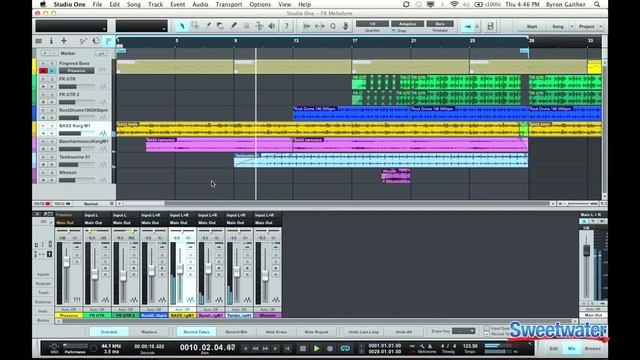The image size is (640, 360).
Task: Click the Rewind transport button
Action: point(256,348)
